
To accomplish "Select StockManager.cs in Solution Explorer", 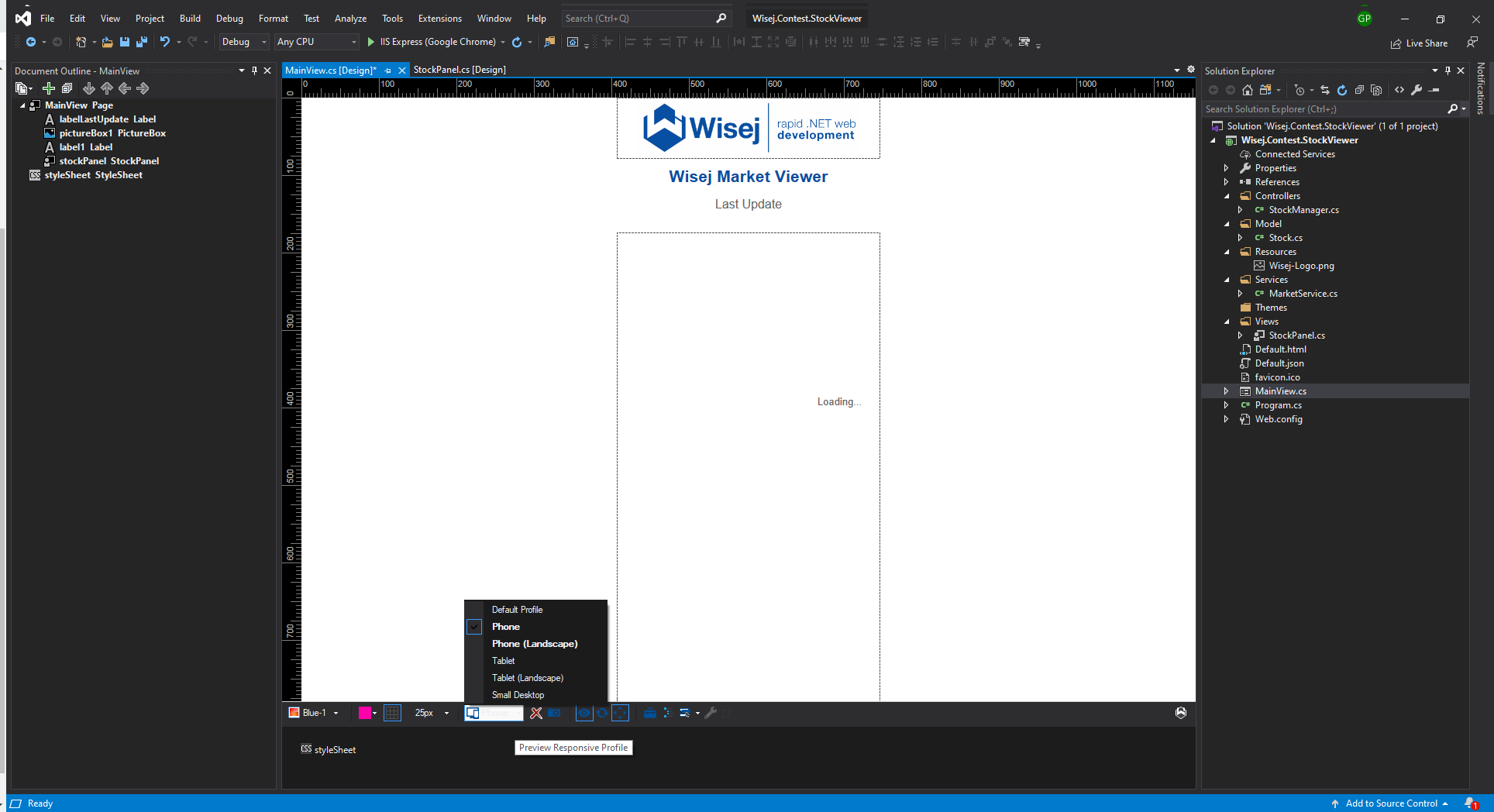I will point(1303,210).
